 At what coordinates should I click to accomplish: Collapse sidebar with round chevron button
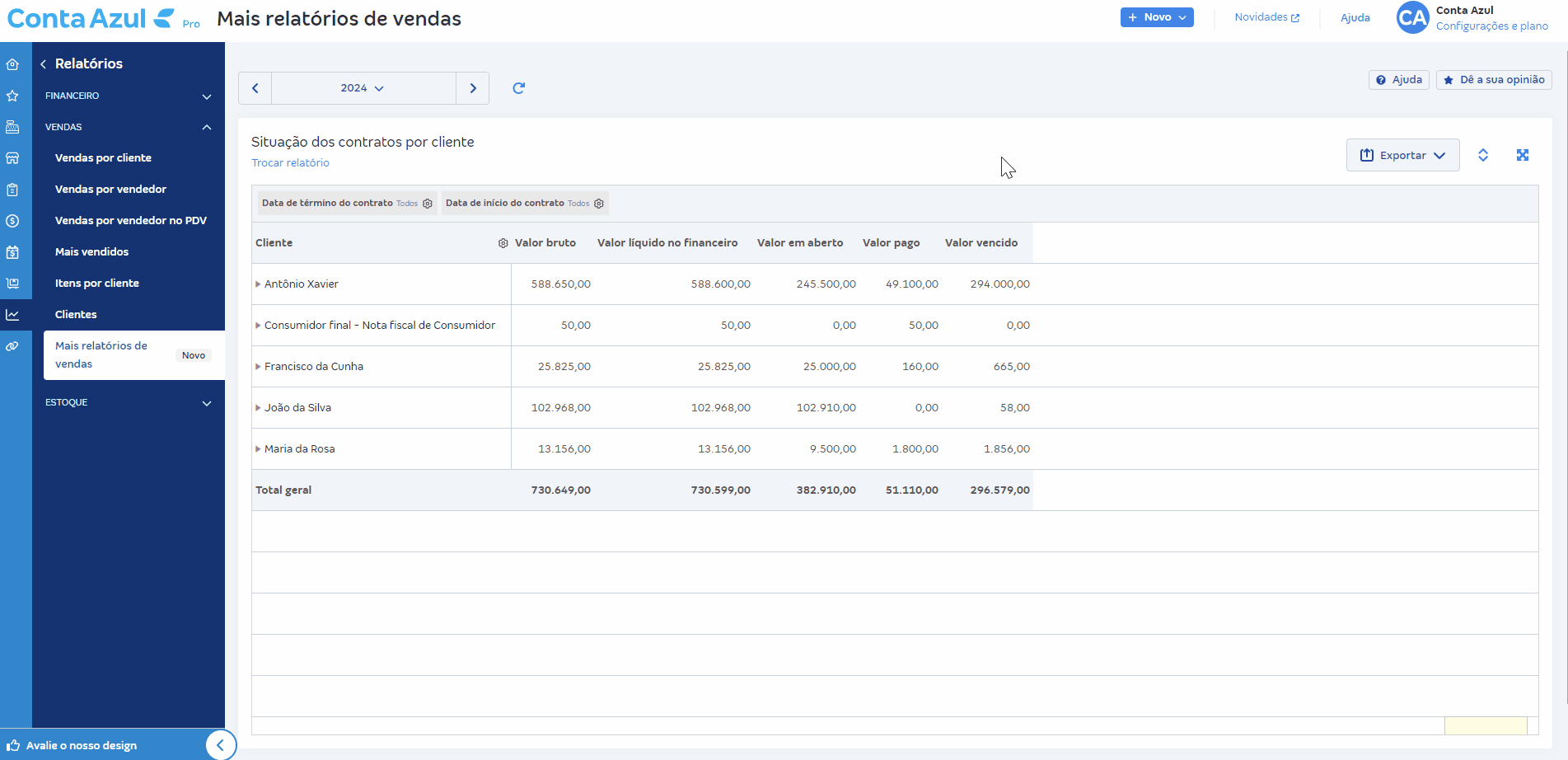220,745
